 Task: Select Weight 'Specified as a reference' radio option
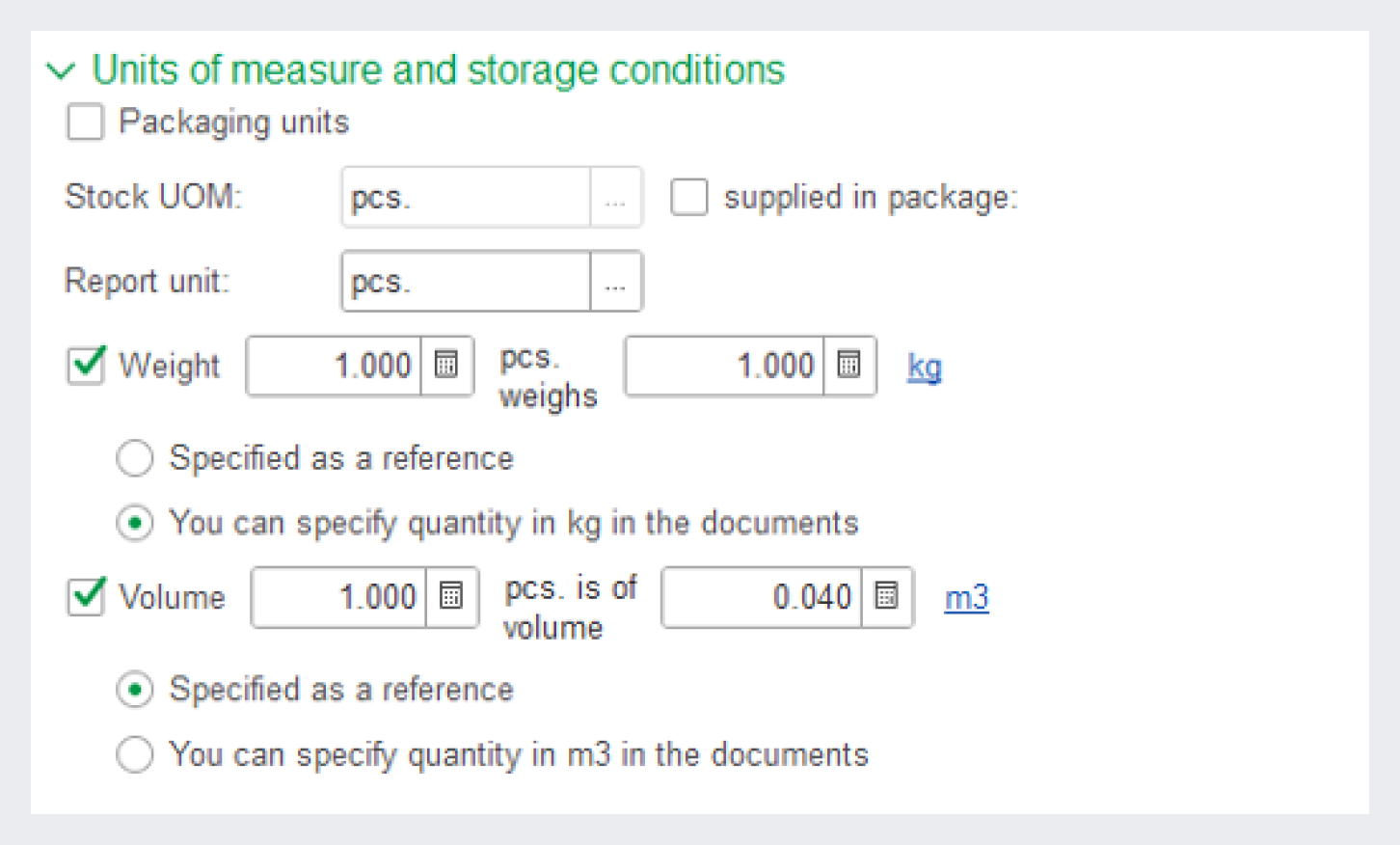pos(135,458)
